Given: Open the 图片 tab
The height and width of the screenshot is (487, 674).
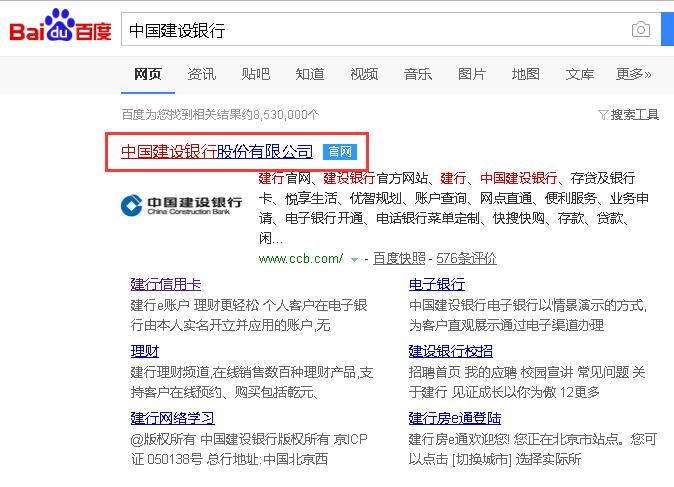Looking at the screenshot, I should [472, 74].
